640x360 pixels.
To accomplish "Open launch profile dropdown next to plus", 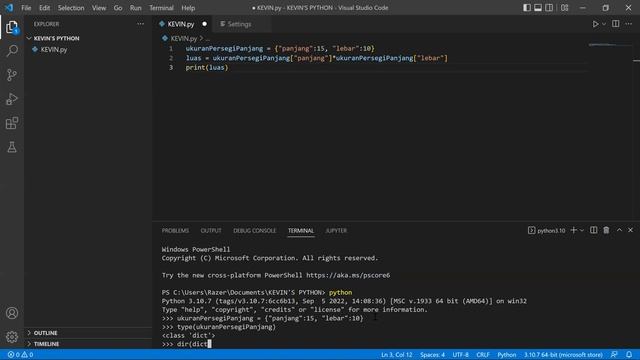I will tap(582, 231).
